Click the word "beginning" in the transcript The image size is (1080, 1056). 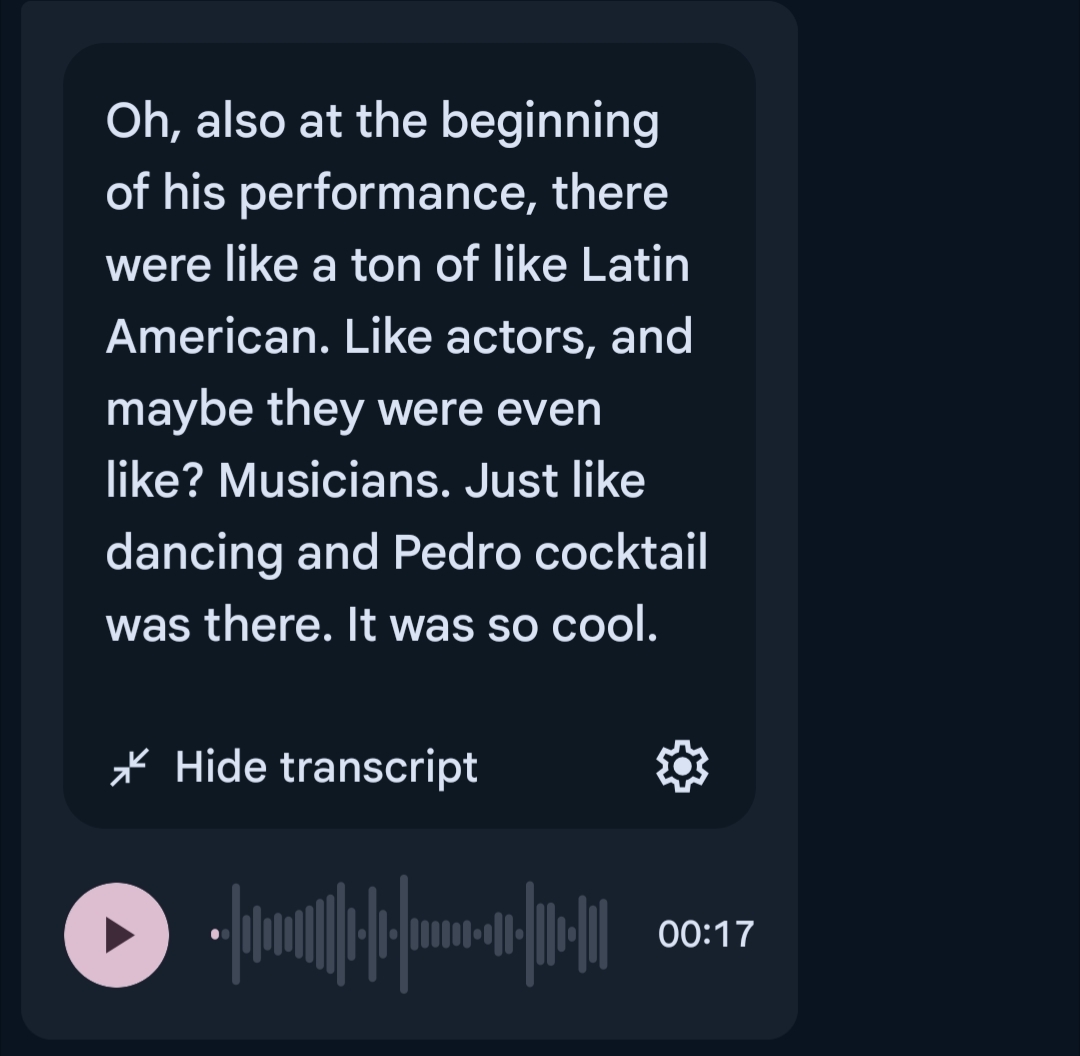(x=549, y=121)
